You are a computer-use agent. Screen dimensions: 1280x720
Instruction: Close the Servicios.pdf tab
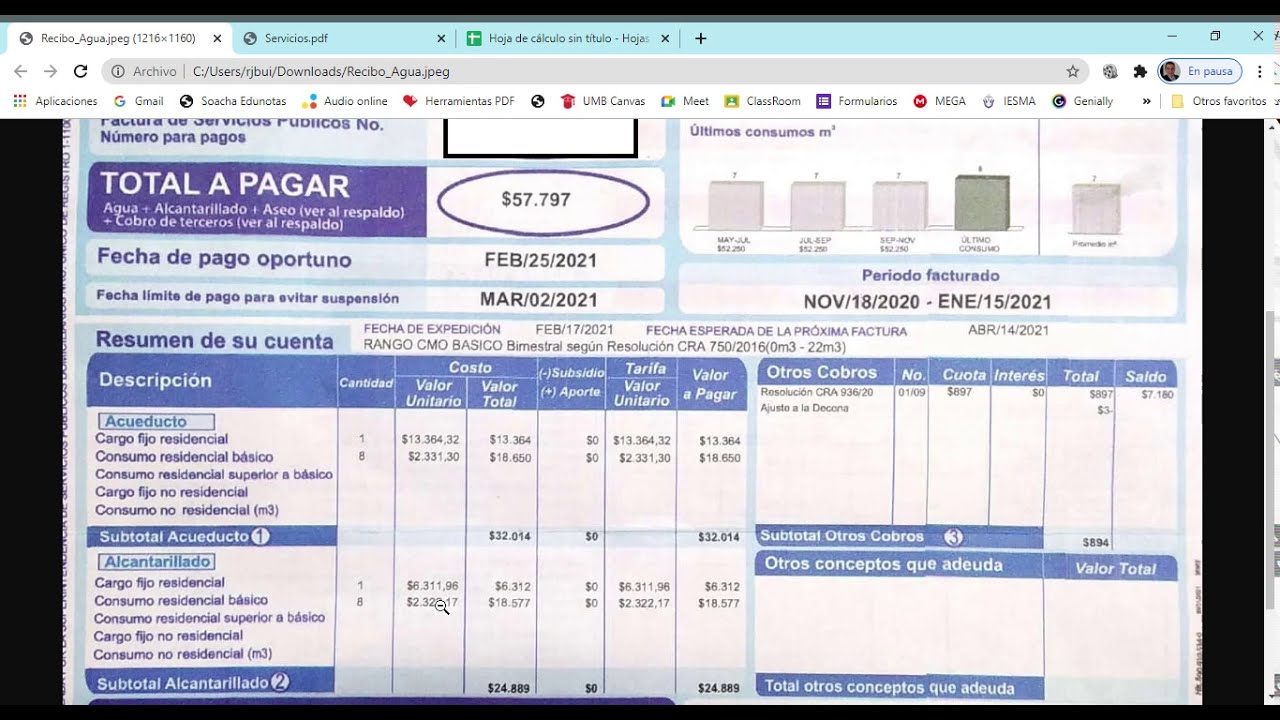point(441,38)
